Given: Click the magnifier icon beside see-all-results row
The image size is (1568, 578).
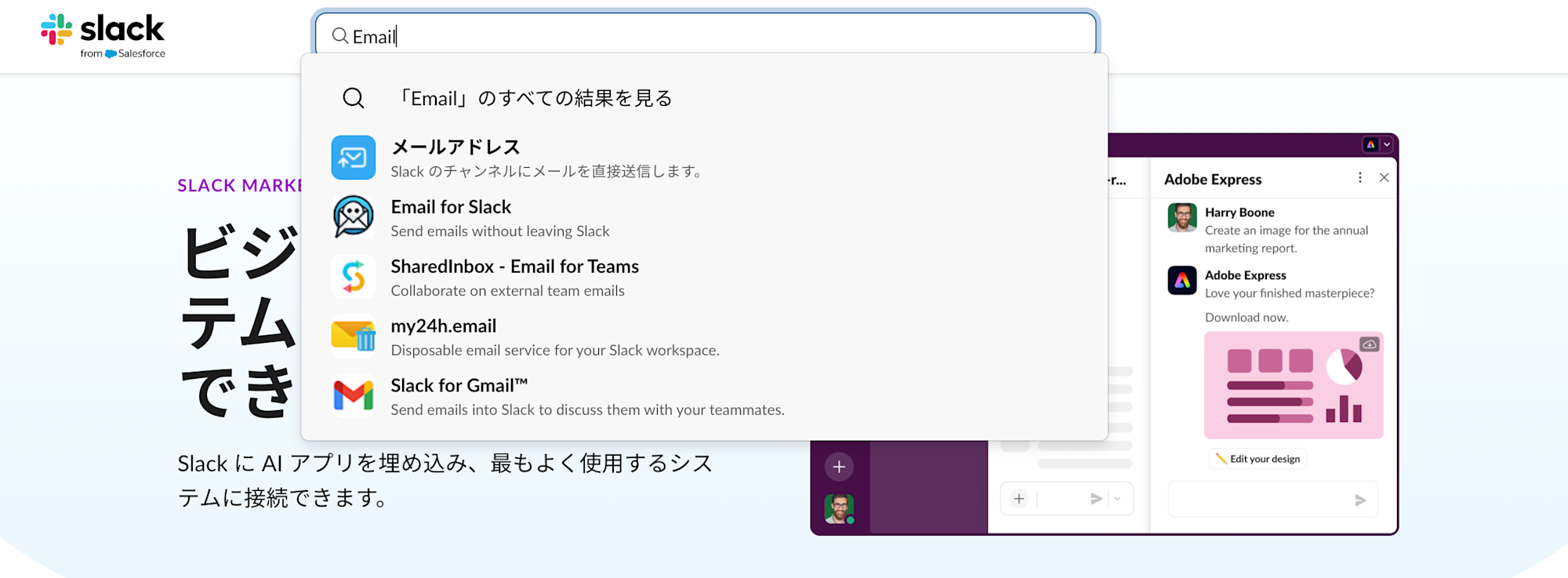Looking at the screenshot, I should click(354, 98).
